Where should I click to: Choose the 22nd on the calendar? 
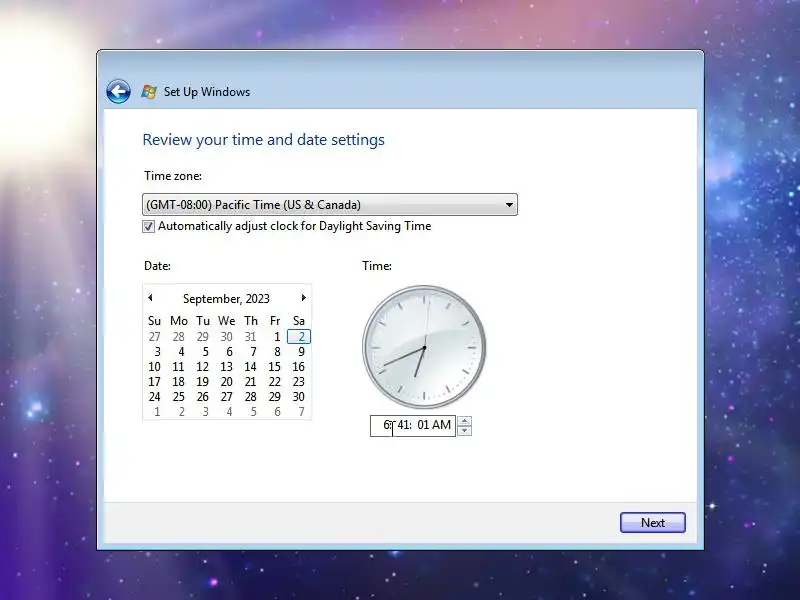click(x=274, y=382)
